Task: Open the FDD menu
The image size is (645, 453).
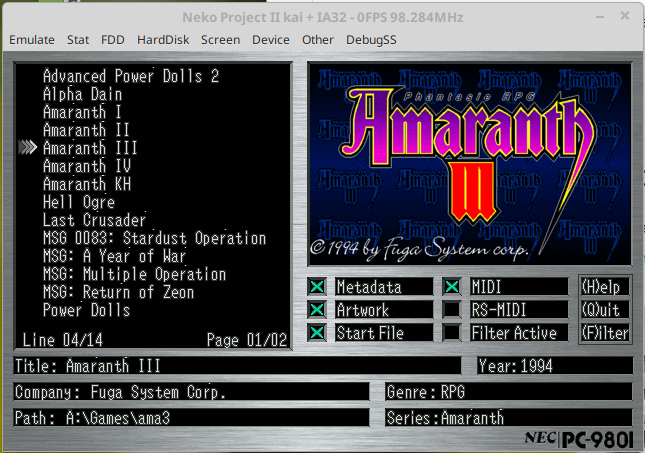Action: 112,40
